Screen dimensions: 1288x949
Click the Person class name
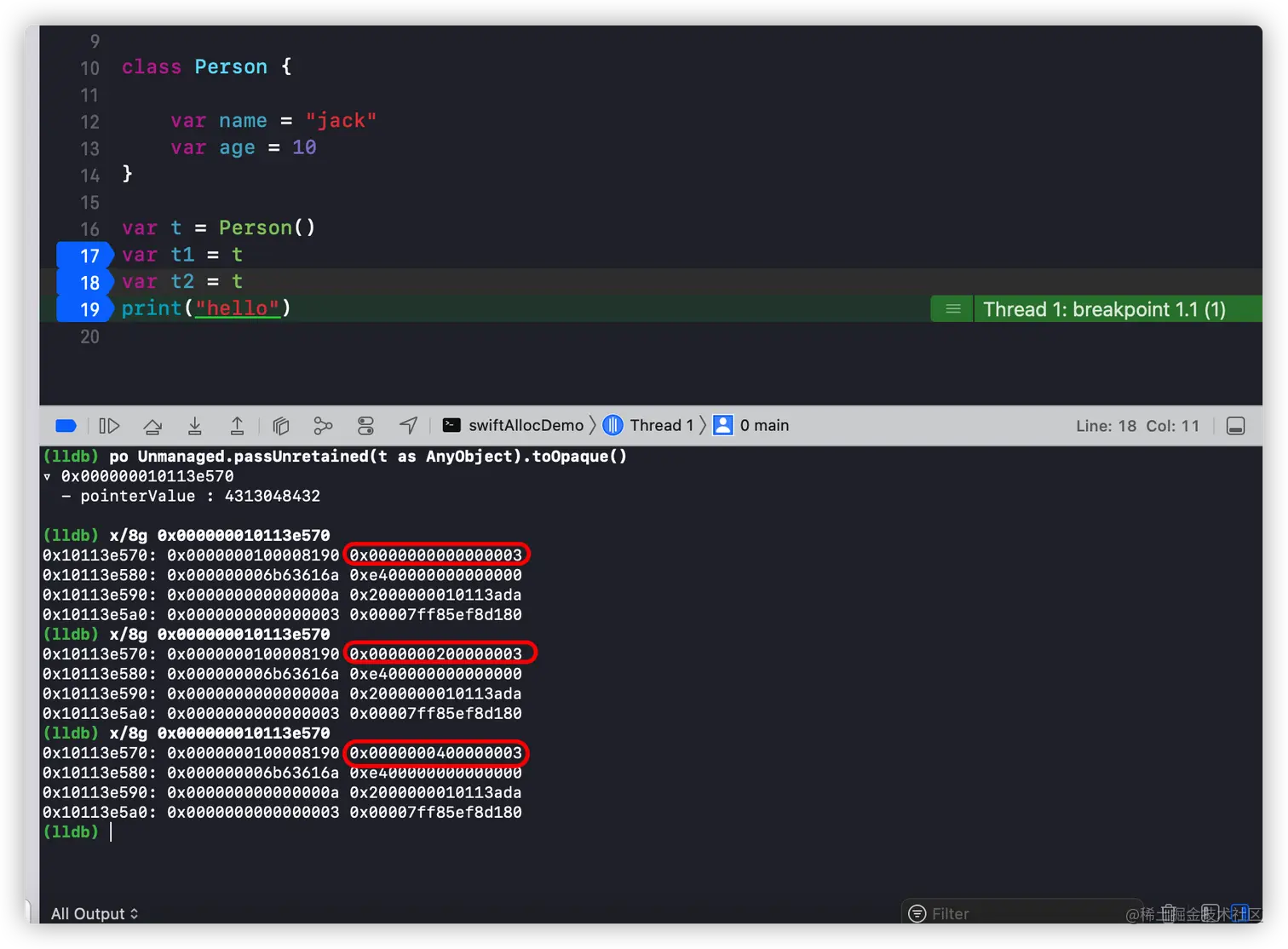pyautogui.click(x=231, y=67)
